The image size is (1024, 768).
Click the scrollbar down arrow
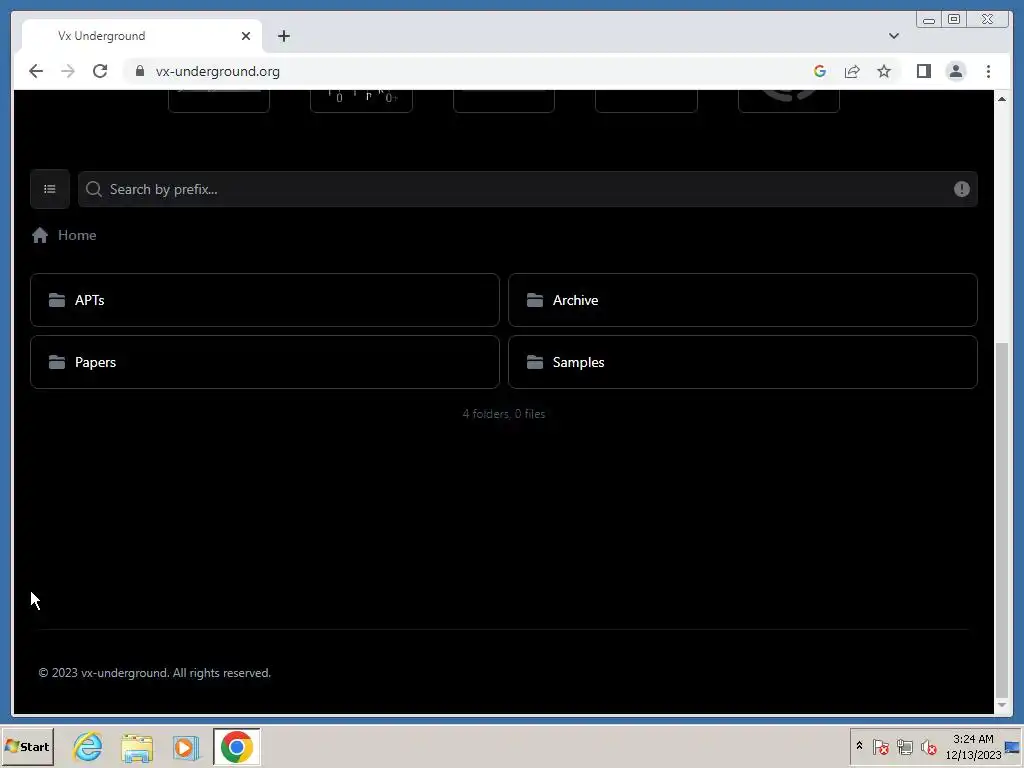click(1002, 705)
